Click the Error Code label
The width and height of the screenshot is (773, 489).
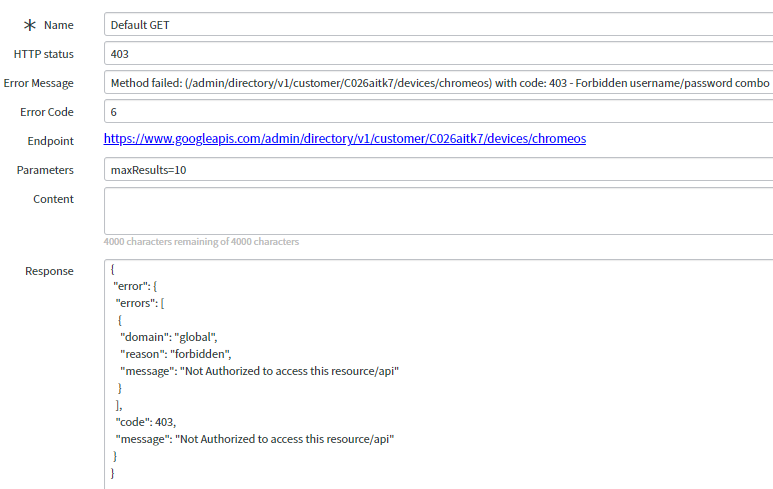point(47,112)
